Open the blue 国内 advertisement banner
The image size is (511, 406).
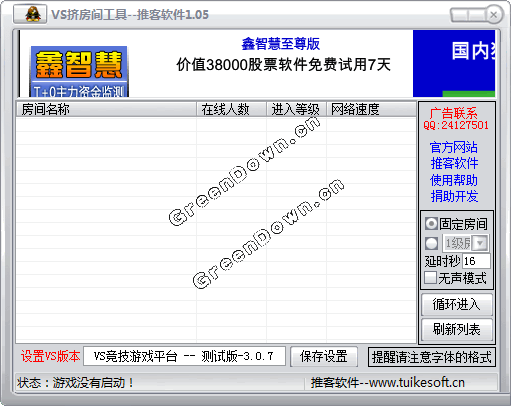pyautogui.click(x=454, y=63)
